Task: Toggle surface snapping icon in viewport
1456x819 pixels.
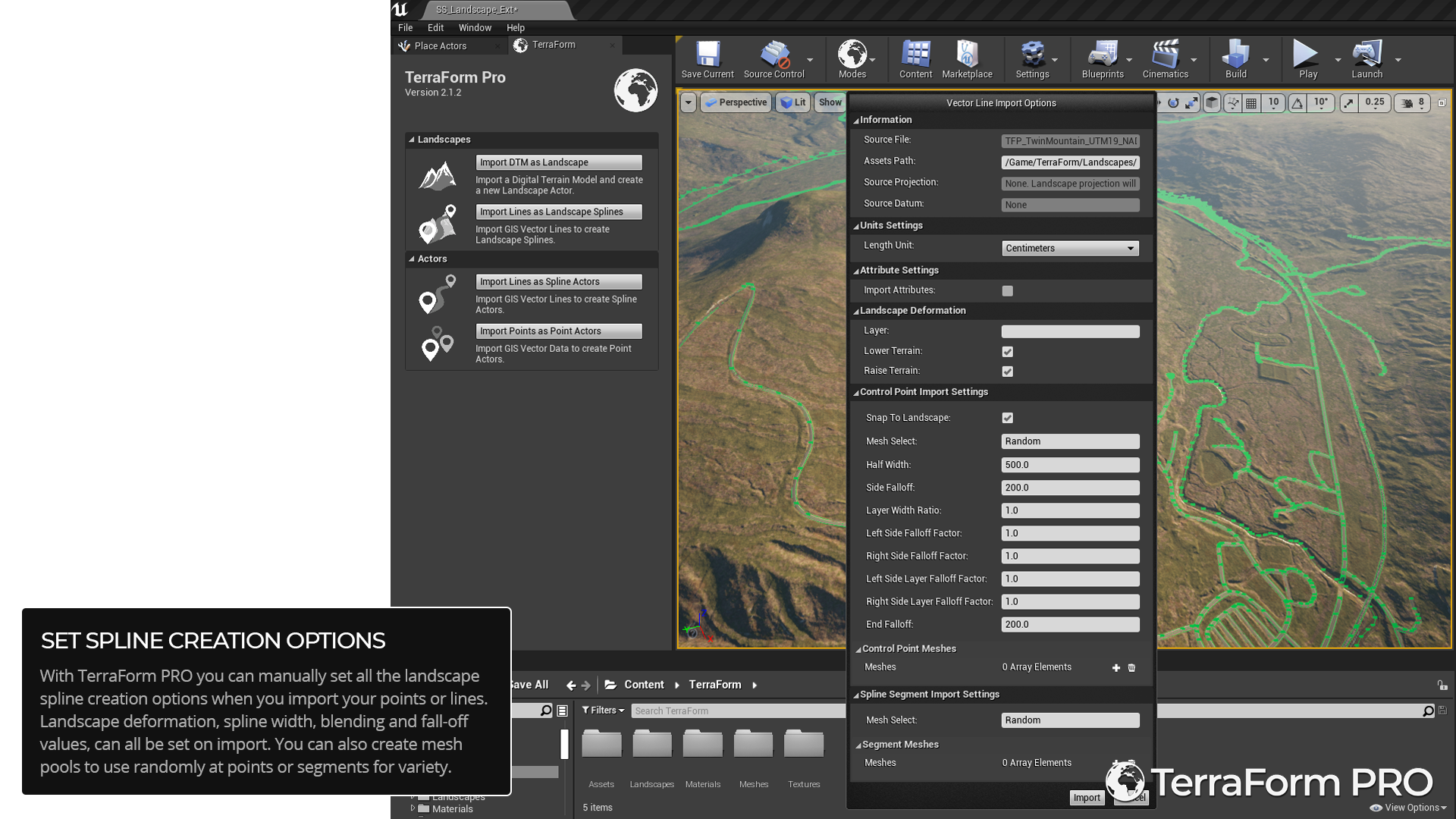Action: tap(1233, 103)
